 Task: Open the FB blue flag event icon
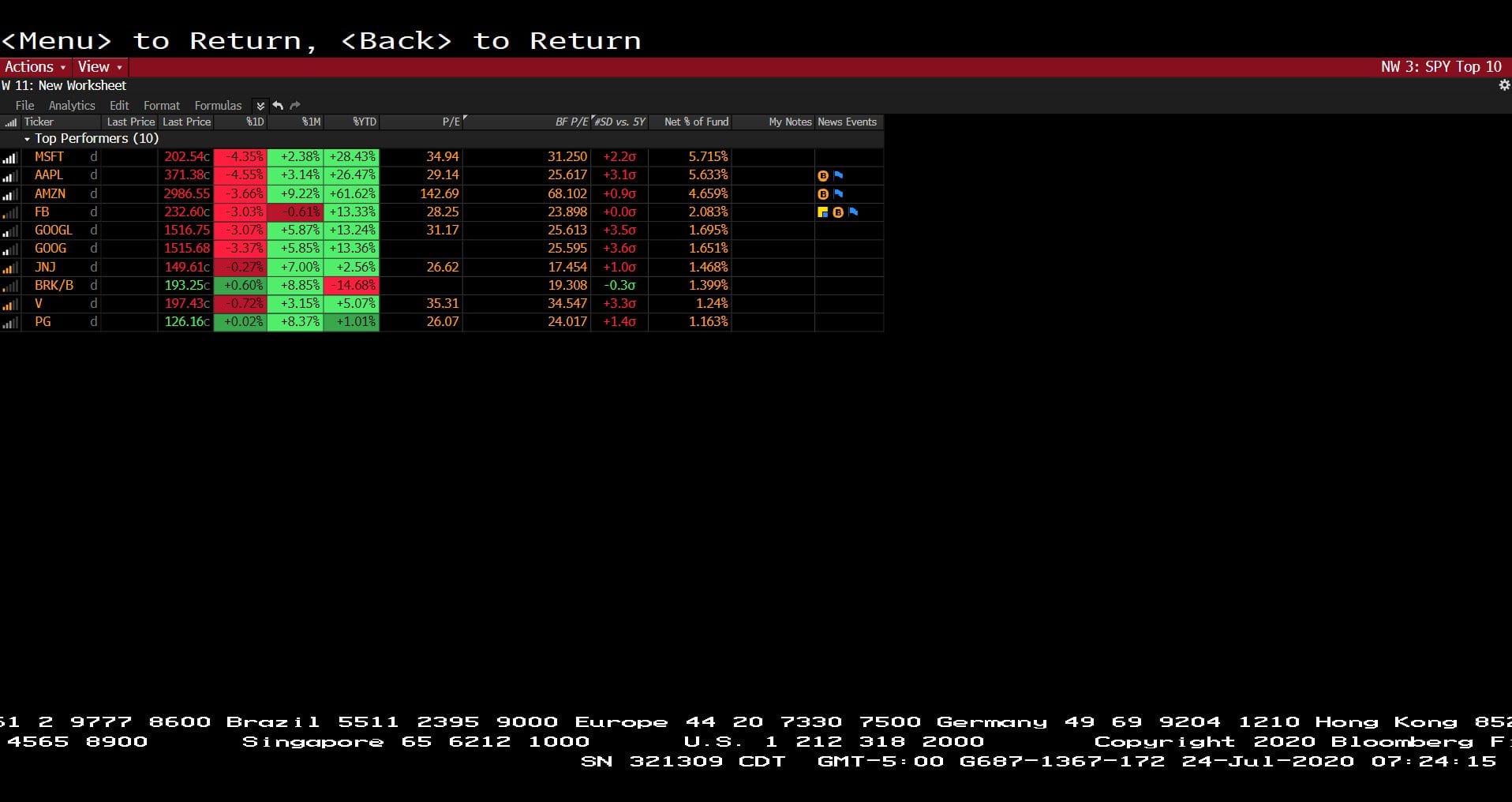point(853,212)
